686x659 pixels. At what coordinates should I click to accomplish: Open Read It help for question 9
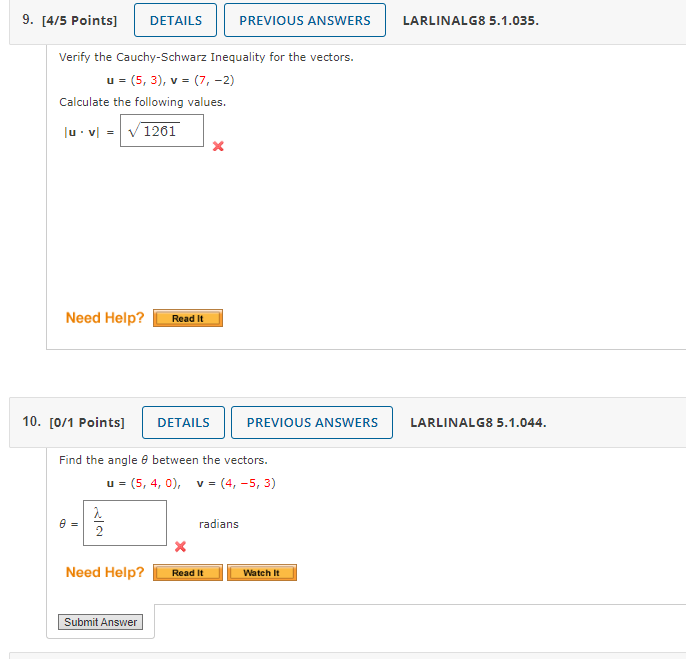[188, 318]
